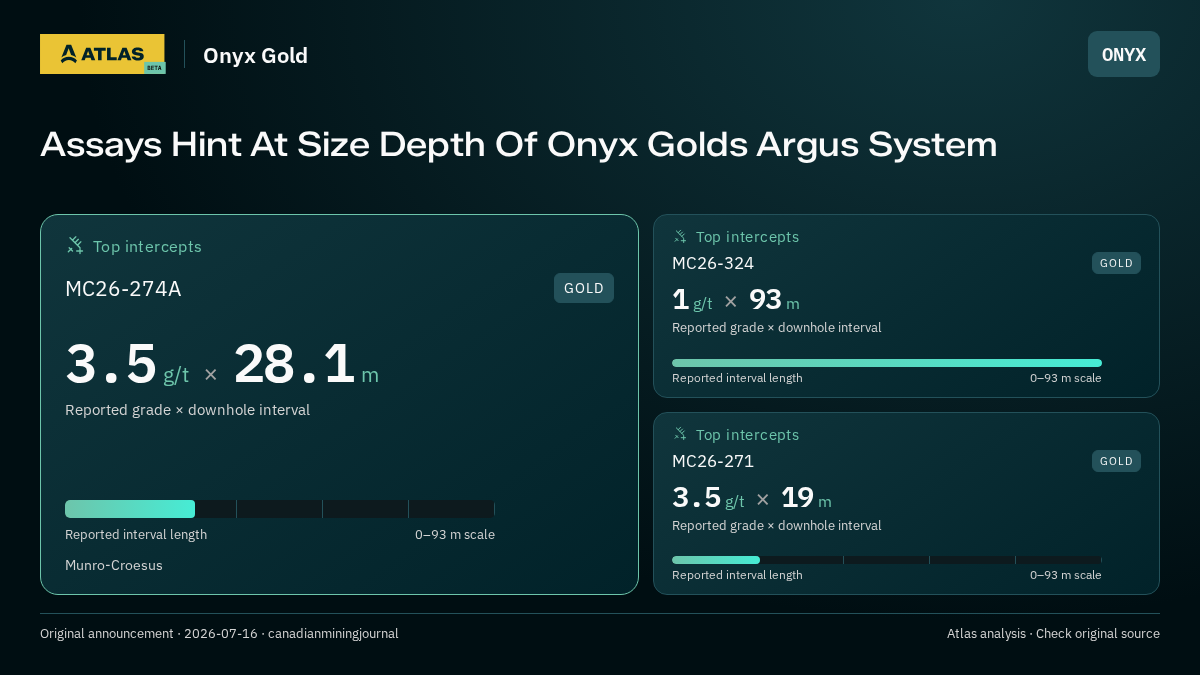Click the drill icon in the MC26-274A card
This screenshot has height=675, width=1200.
[x=75, y=245]
